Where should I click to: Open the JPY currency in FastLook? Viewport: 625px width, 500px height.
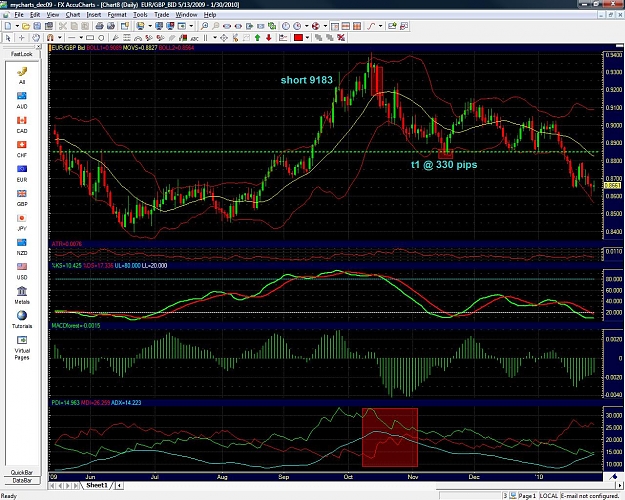point(22,222)
